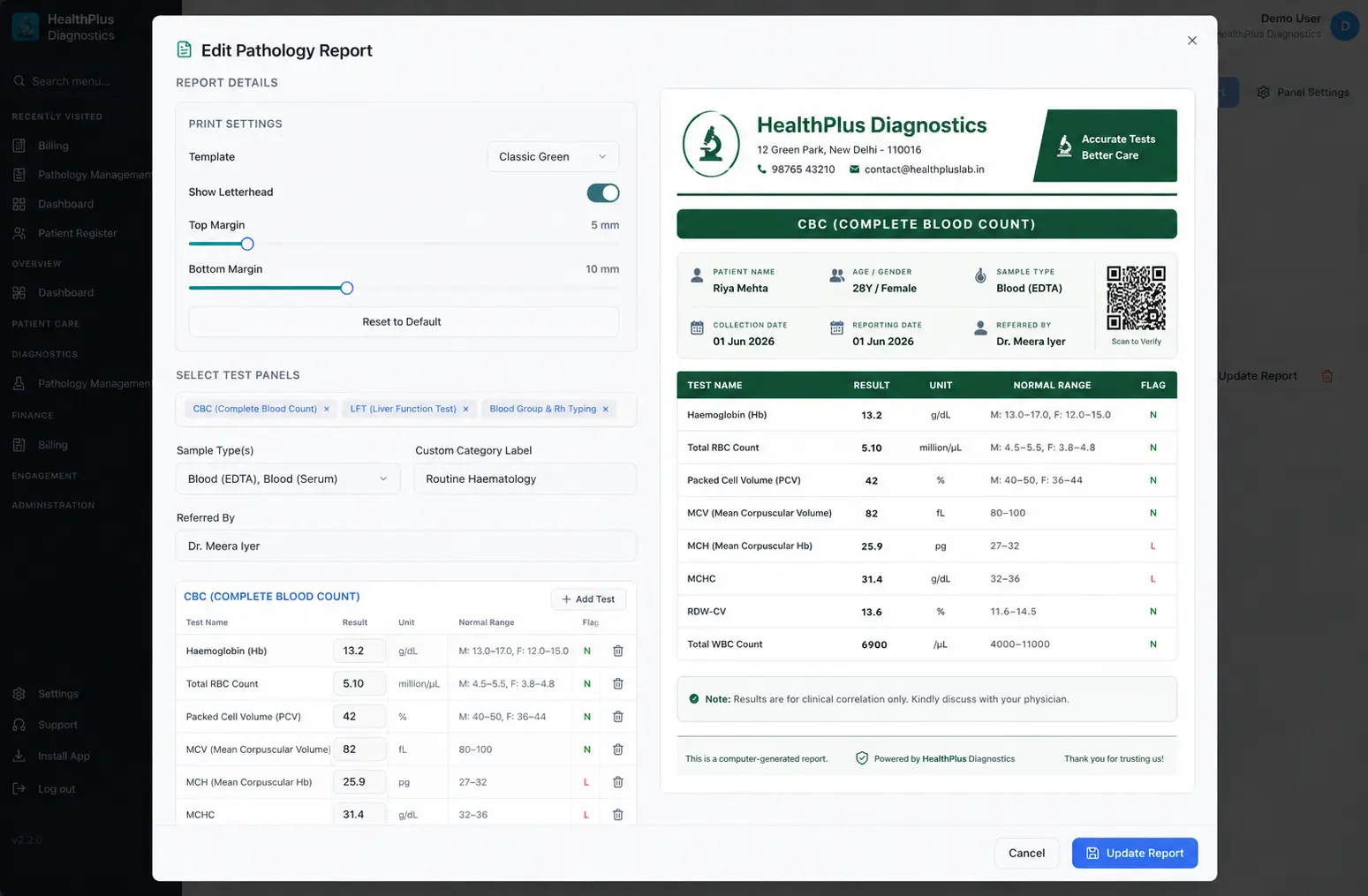1368x896 pixels.
Task: Edit the Haemoglobin result value 13.2
Action: [359, 651]
